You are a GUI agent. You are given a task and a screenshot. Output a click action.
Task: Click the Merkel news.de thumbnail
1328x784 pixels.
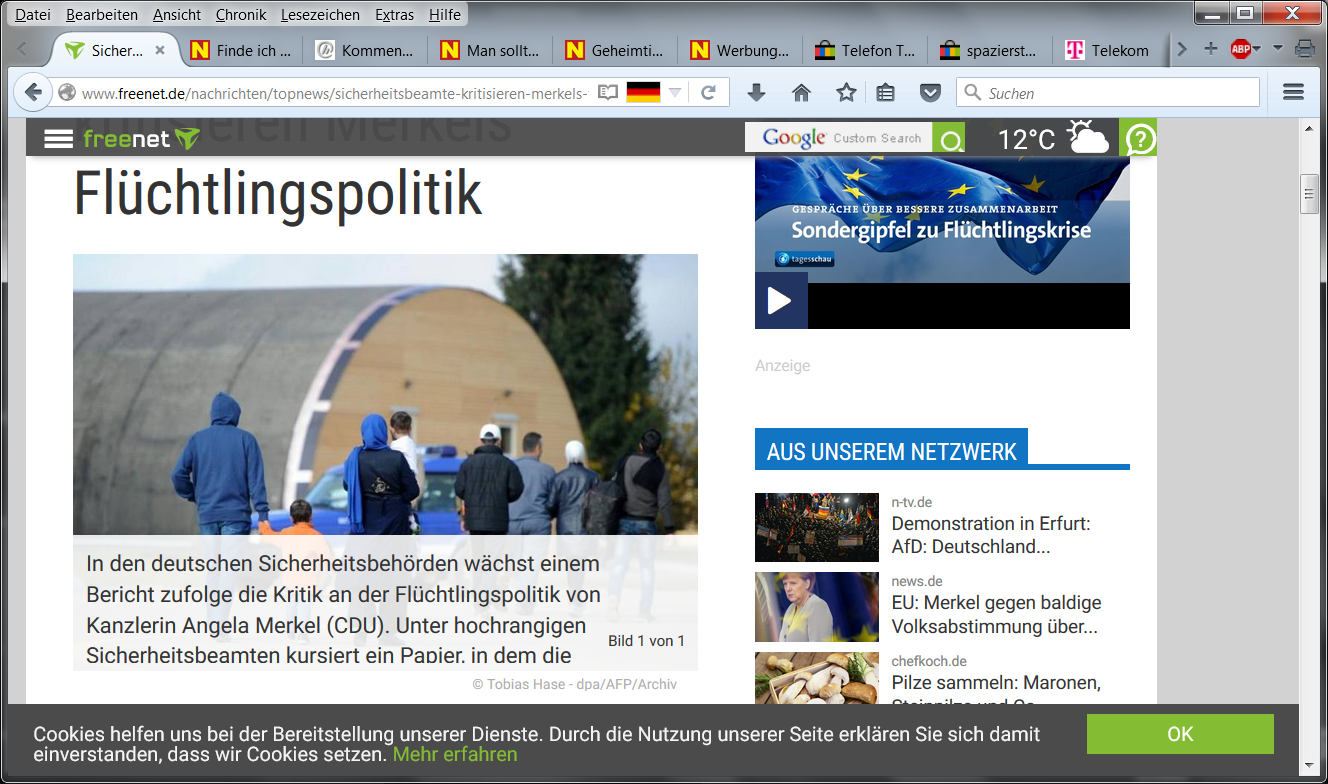click(817, 607)
